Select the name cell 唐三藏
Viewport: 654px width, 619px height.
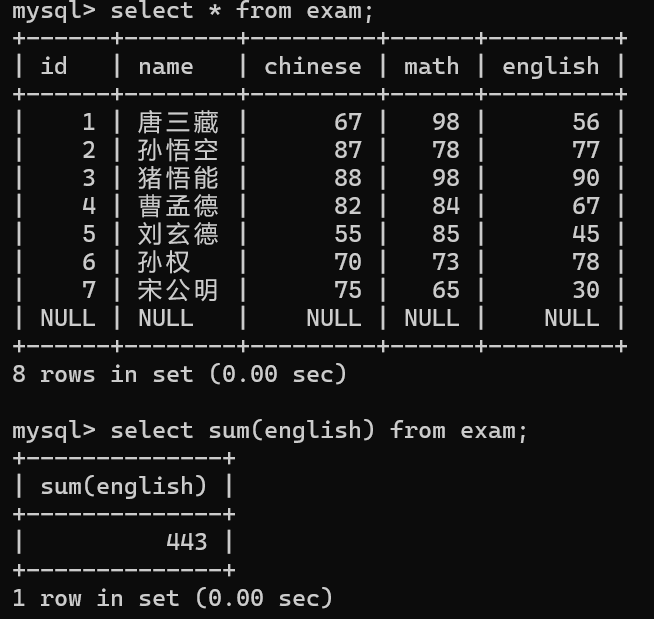pyautogui.click(x=178, y=122)
